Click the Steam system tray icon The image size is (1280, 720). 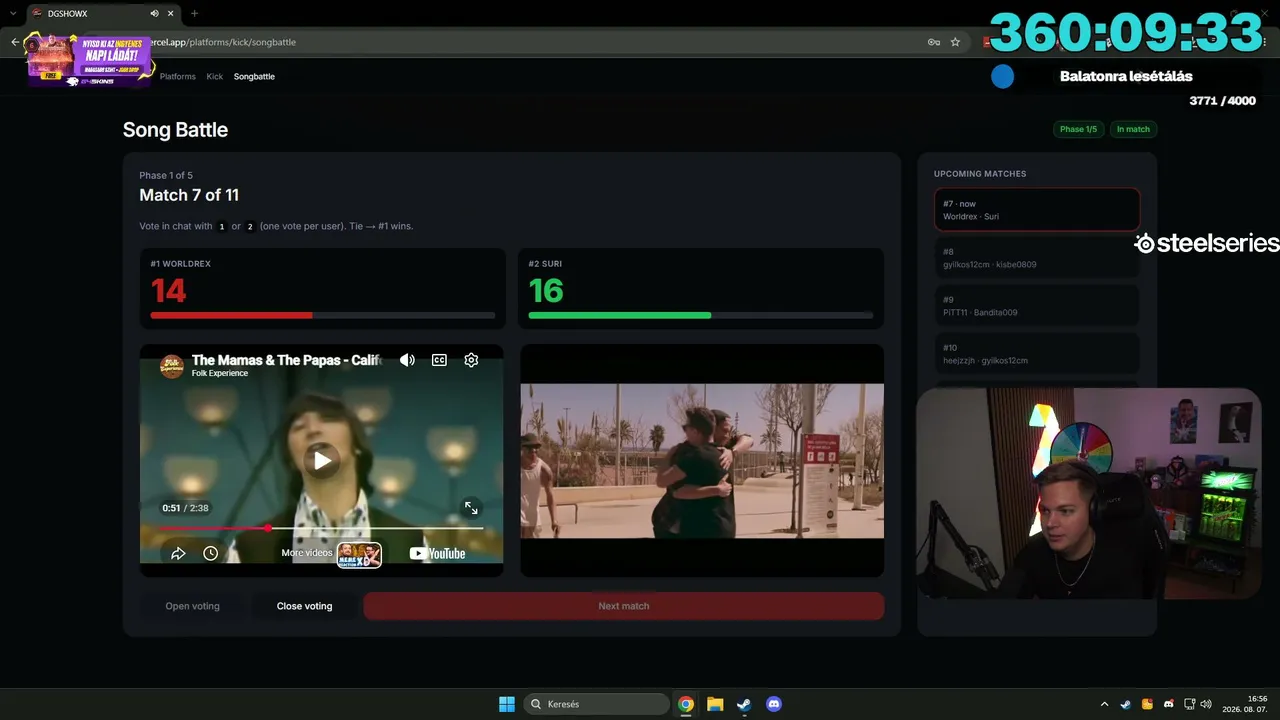(1126, 704)
